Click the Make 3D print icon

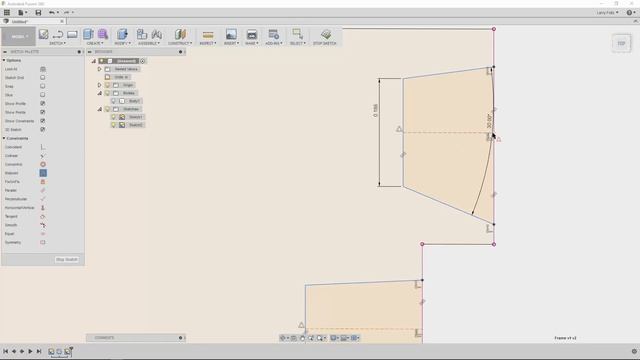[x=252, y=35]
